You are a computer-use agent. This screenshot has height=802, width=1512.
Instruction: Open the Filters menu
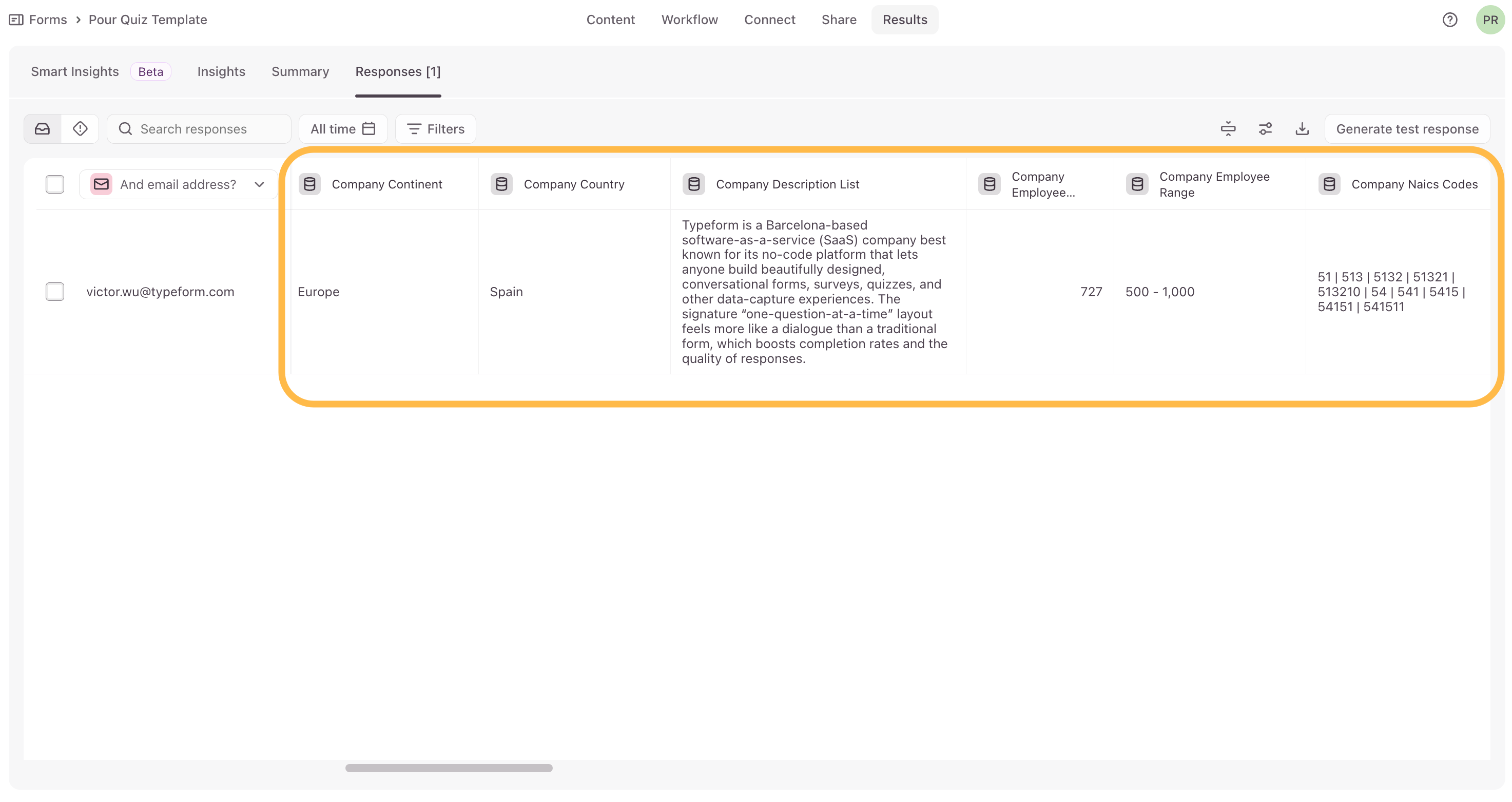point(436,128)
